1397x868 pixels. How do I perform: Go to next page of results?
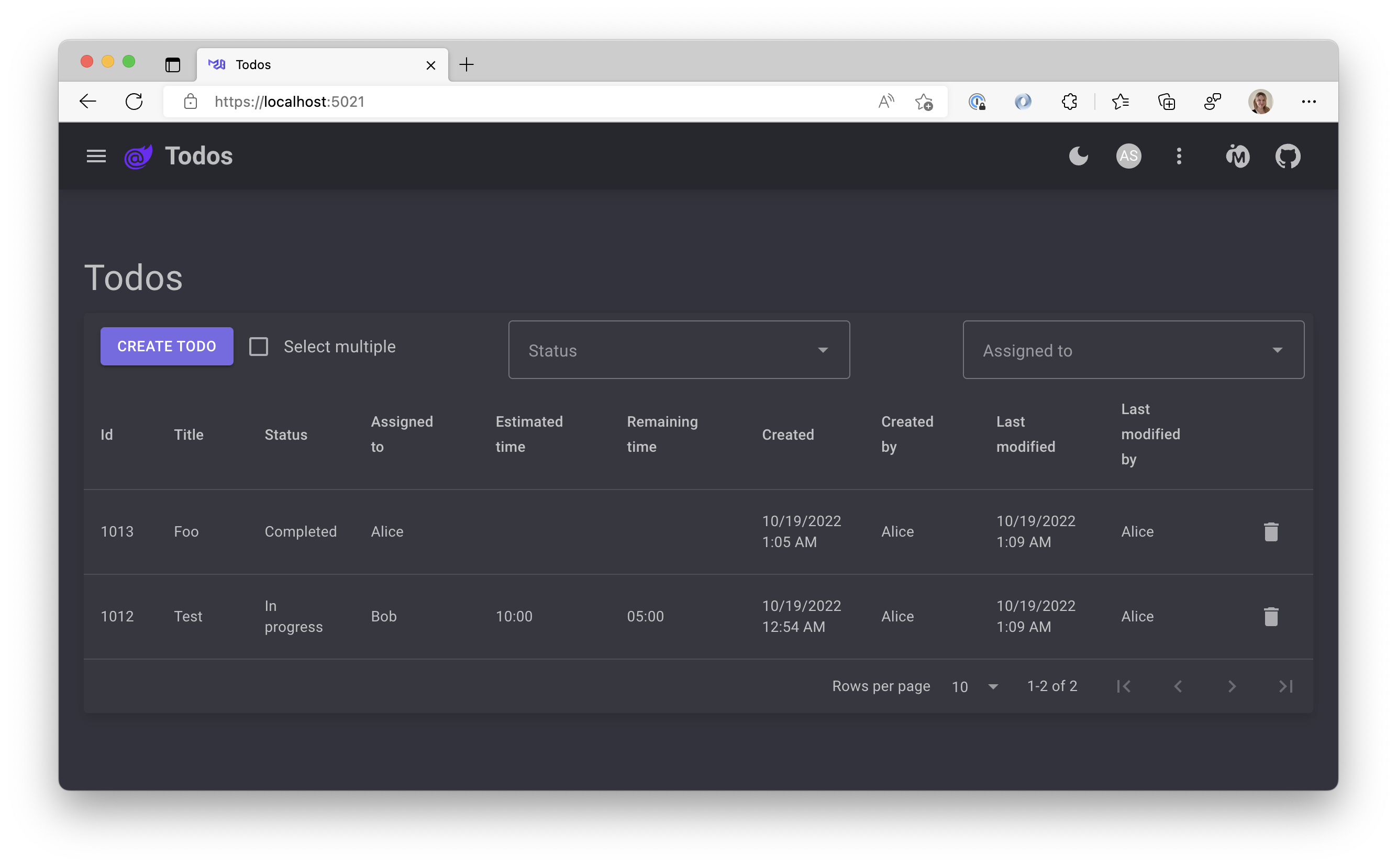(x=1231, y=686)
